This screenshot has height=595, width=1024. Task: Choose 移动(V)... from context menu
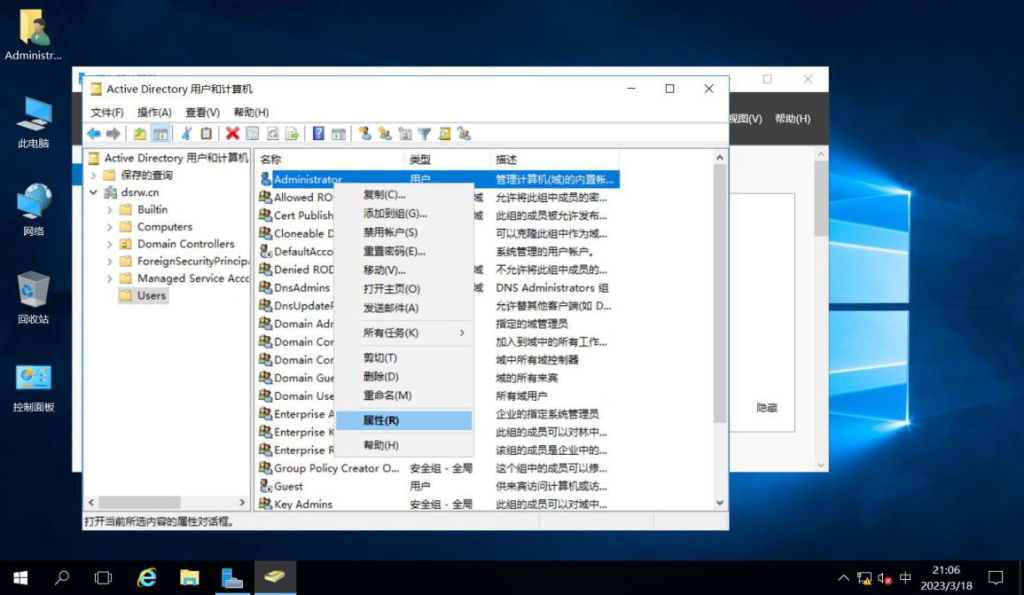coord(404,270)
